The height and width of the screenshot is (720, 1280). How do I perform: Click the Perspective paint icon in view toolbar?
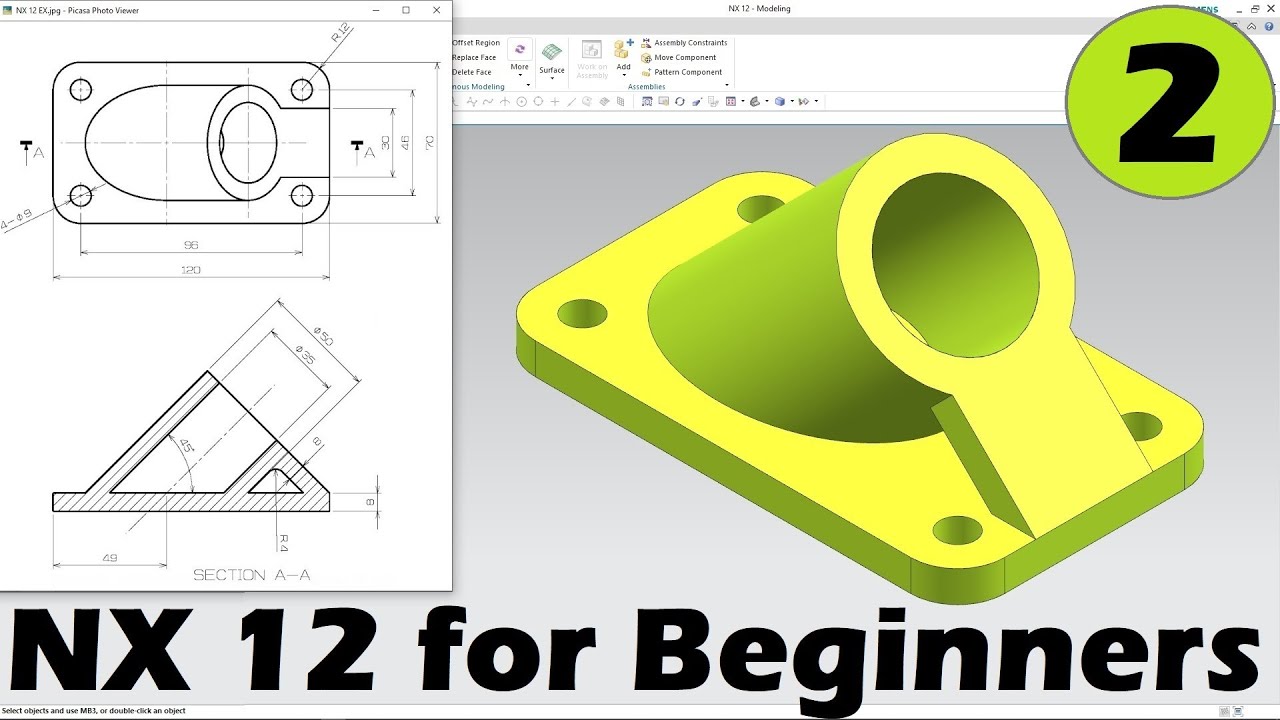(697, 102)
